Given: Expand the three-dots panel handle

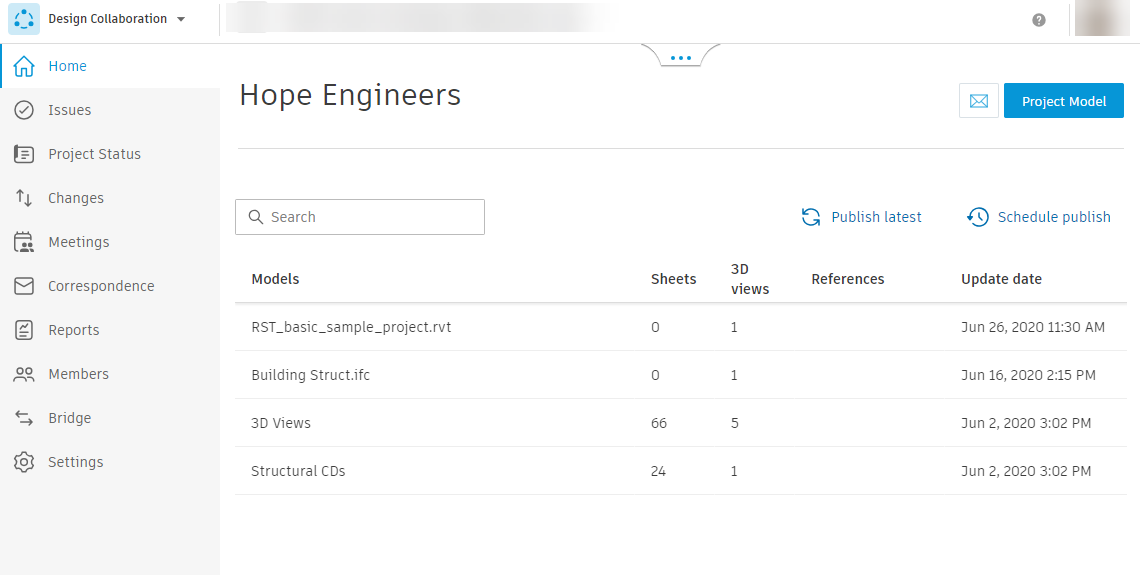Looking at the screenshot, I should tap(681, 58).
